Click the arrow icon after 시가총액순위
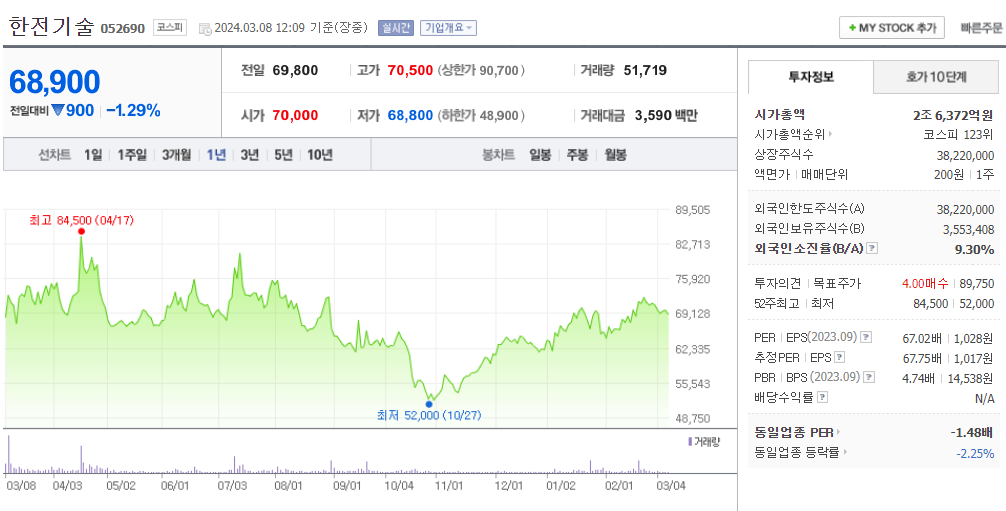This screenshot has width=1006, height=511. (830, 135)
